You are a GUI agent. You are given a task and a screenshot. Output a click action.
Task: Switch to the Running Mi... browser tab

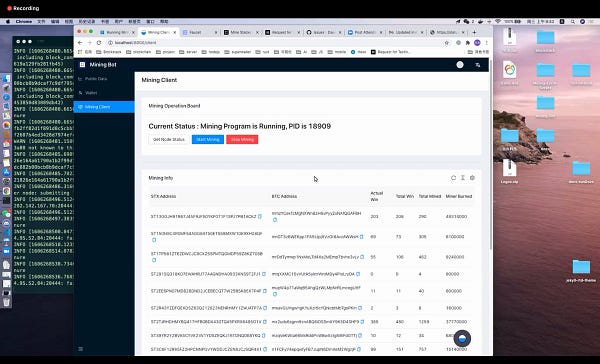(116, 33)
